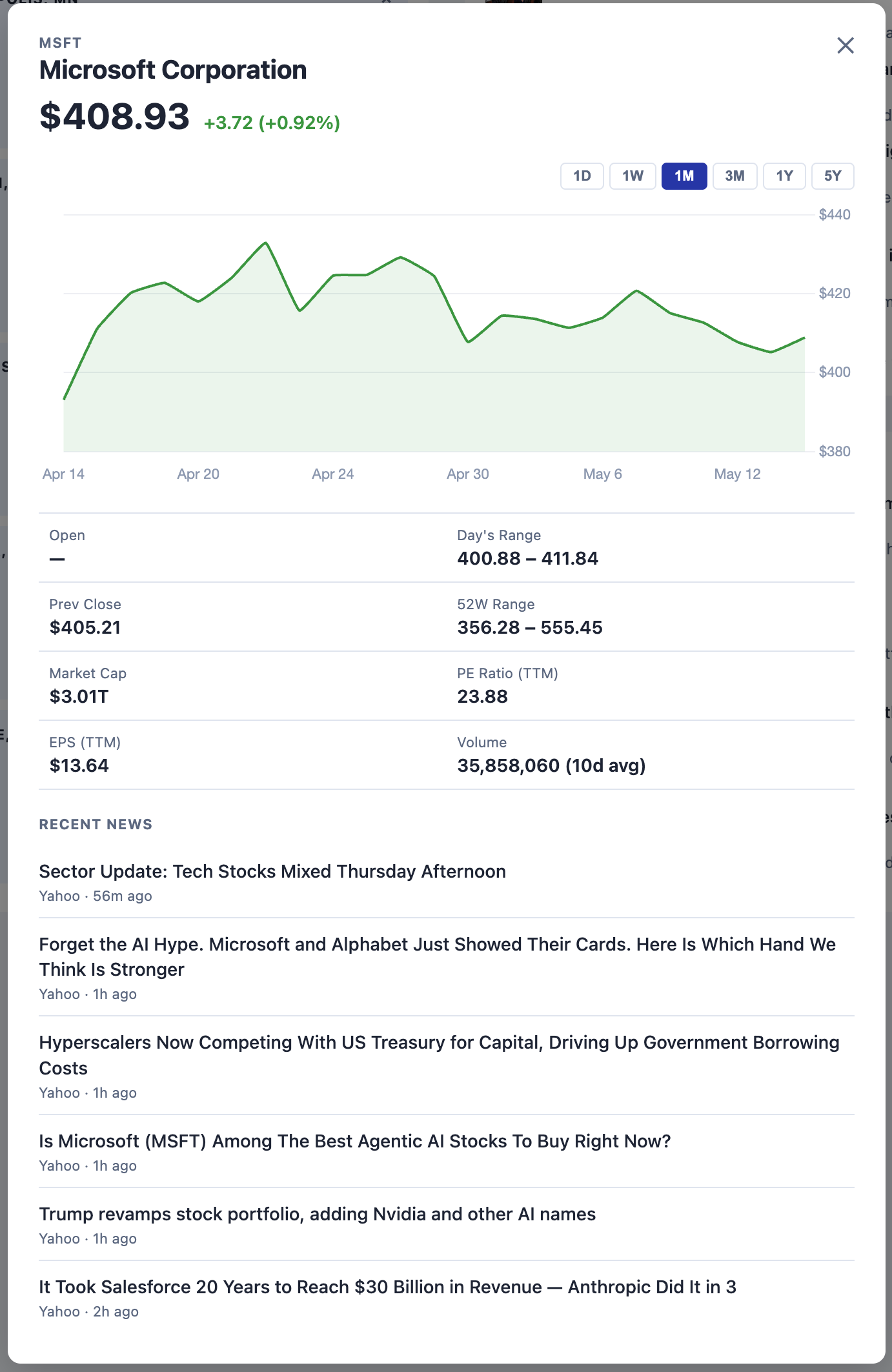The width and height of the screenshot is (892, 1372).
Task: Open 'Best Agentic AI Stocks' article
Action: 355,1141
